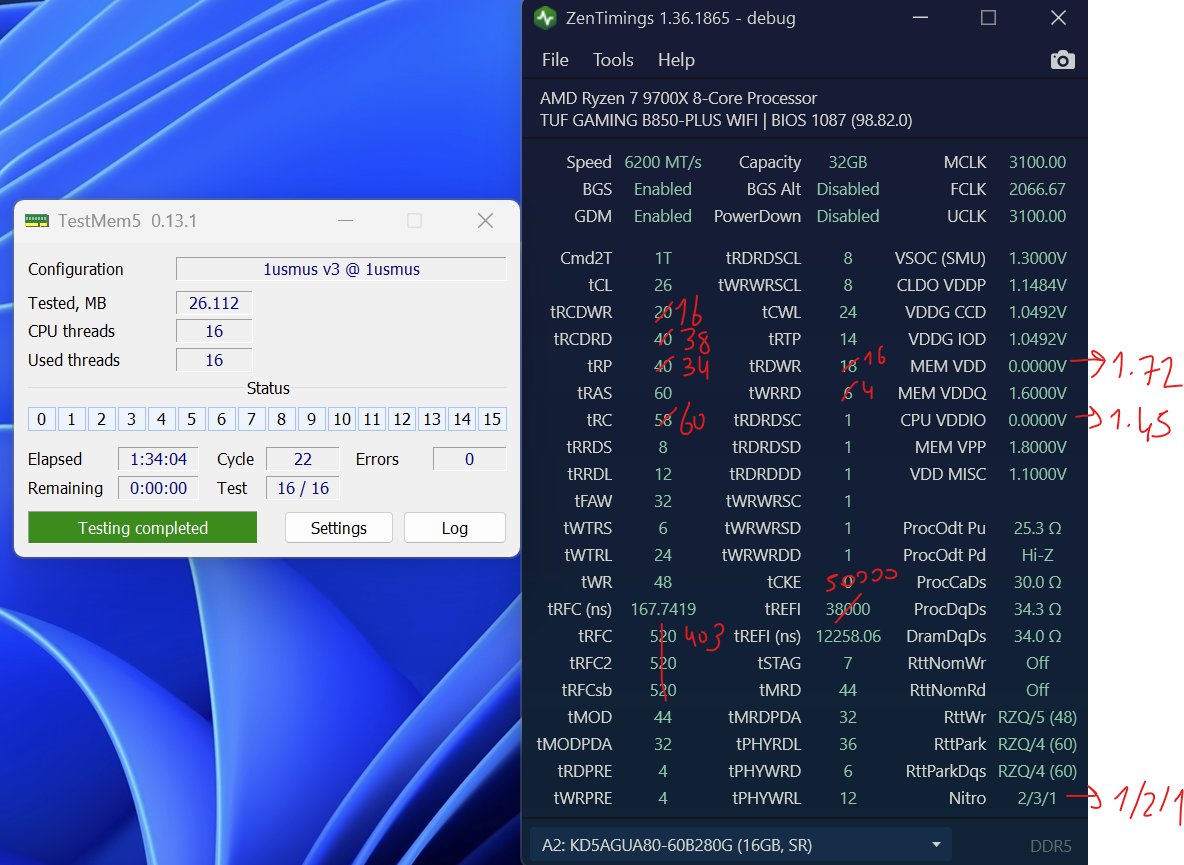
Task: Click the AMD Ryzen 7 9700X processor name
Action: 678,98
